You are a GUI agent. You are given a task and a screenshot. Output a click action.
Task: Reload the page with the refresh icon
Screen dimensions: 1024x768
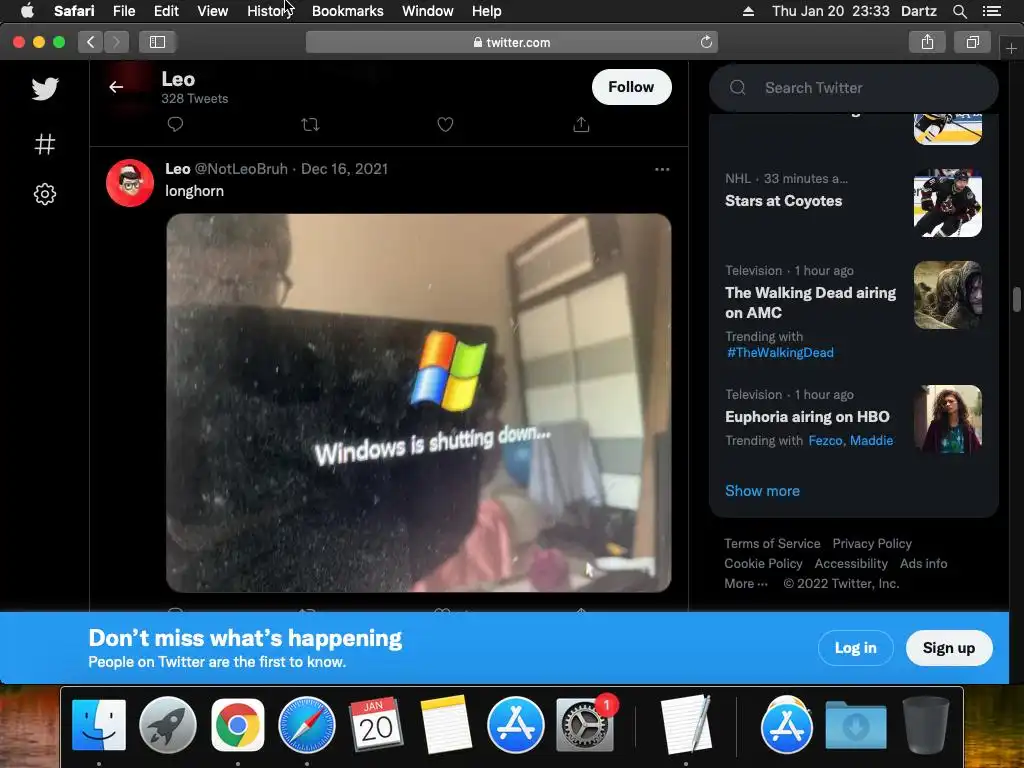(706, 42)
